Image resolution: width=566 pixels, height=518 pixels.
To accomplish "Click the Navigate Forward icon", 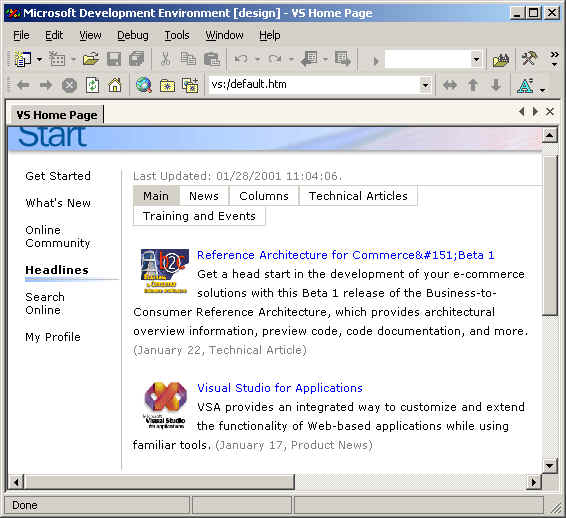I will pos(342,59).
